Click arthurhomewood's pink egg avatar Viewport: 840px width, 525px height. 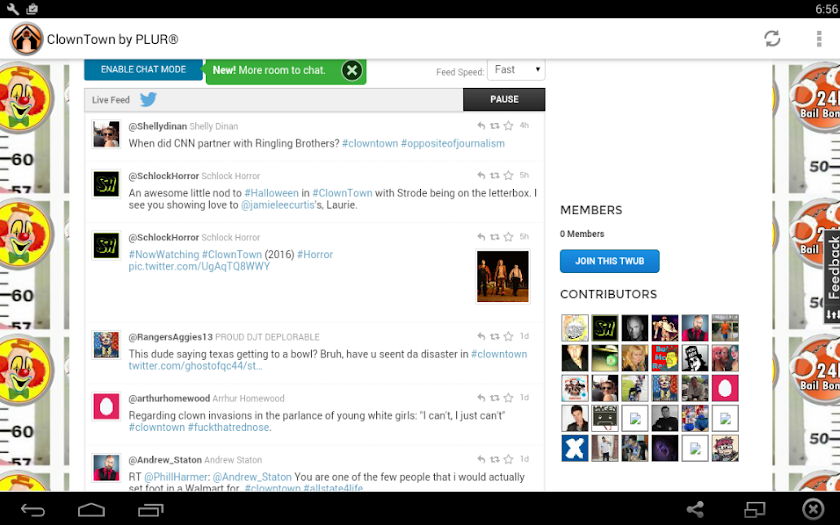click(x=106, y=407)
